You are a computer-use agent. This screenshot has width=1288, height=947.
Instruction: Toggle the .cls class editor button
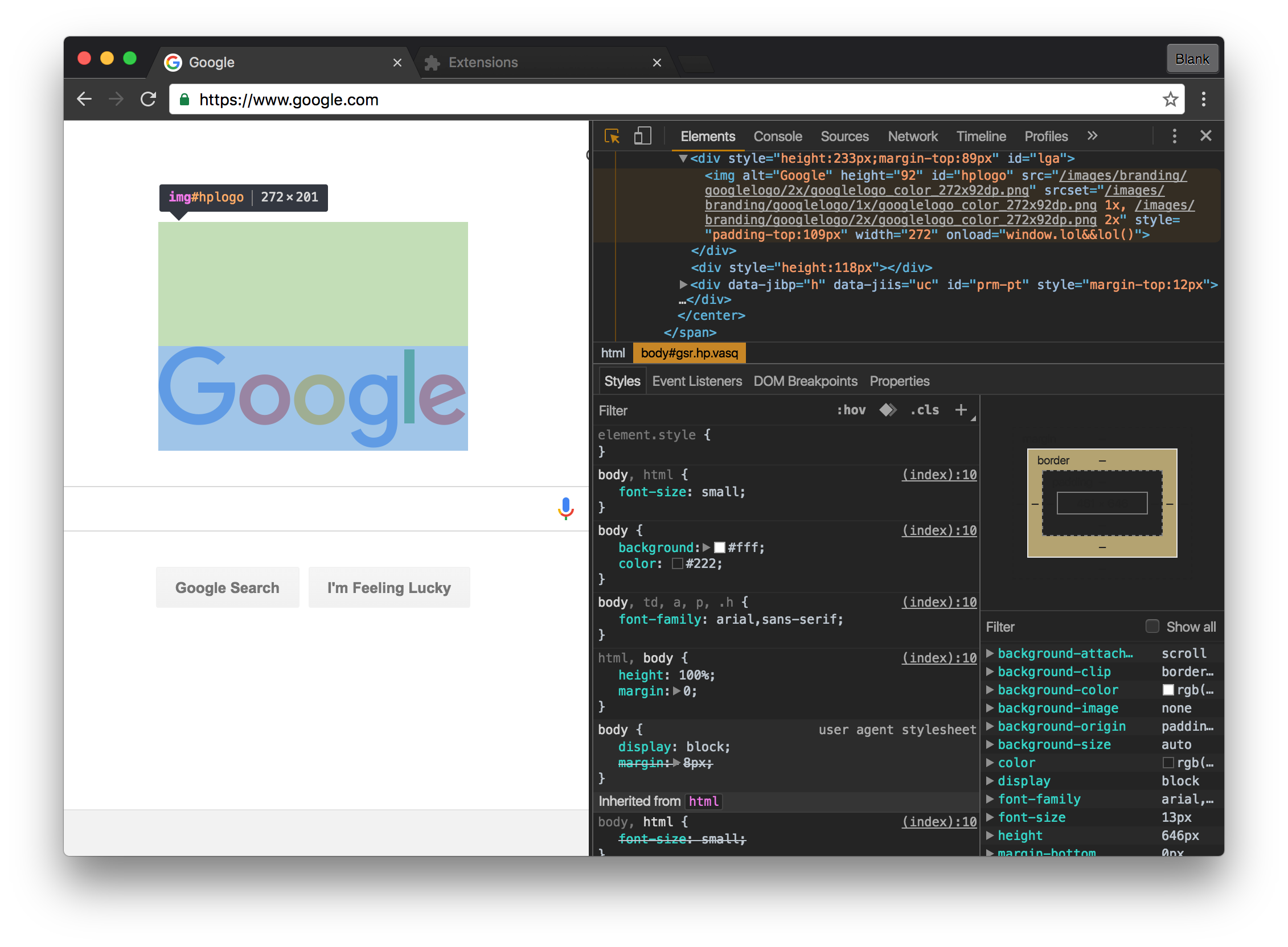(924, 410)
